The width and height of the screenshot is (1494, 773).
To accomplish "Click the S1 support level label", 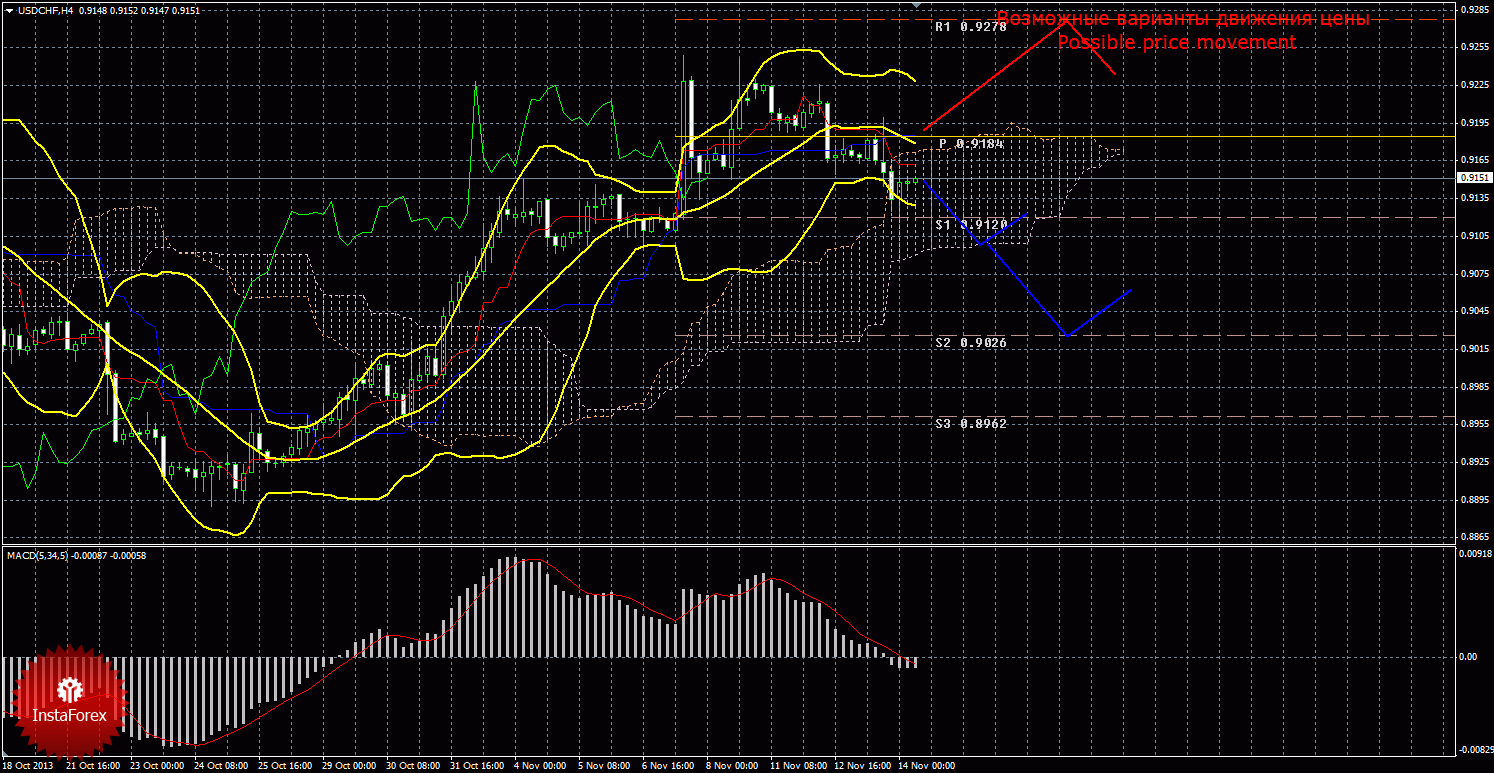I will (x=970, y=225).
